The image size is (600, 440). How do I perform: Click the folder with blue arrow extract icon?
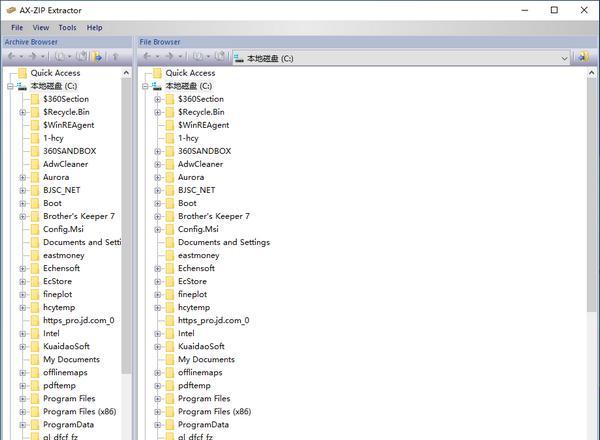pos(97,57)
